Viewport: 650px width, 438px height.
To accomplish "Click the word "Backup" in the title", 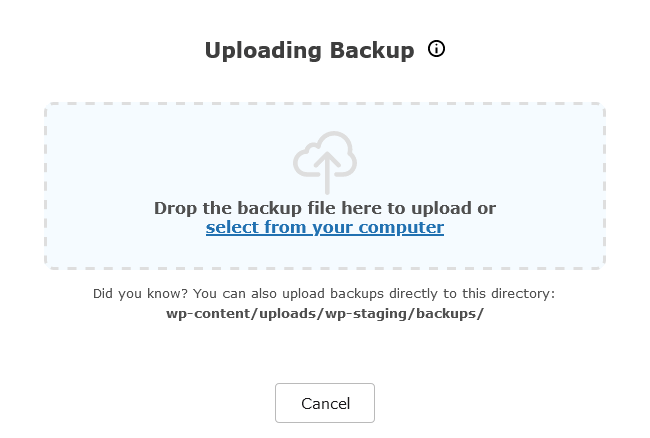I will tap(372, 51).
